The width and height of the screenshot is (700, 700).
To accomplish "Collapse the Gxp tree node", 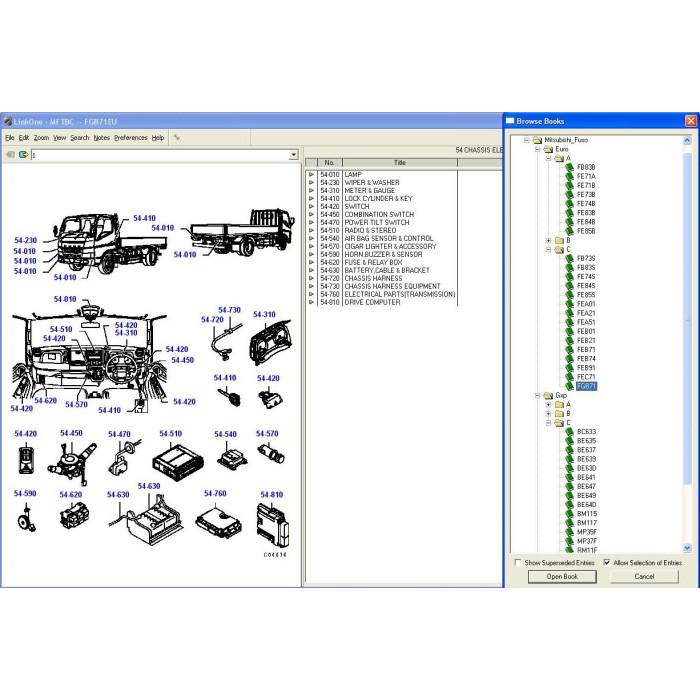I will coord(538,396).
